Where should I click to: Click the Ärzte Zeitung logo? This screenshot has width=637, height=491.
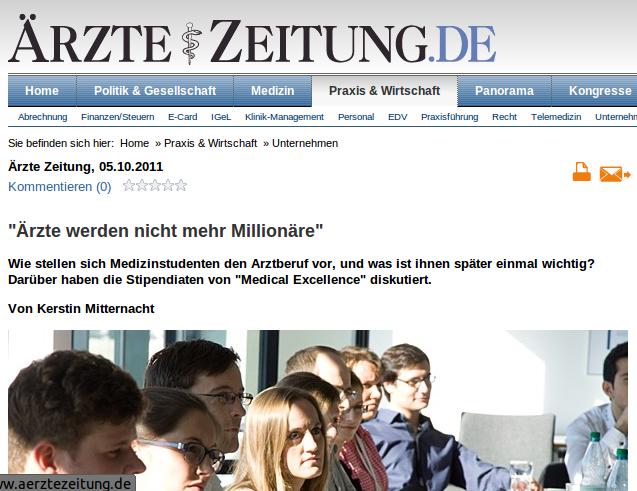[x=252, y=41]
